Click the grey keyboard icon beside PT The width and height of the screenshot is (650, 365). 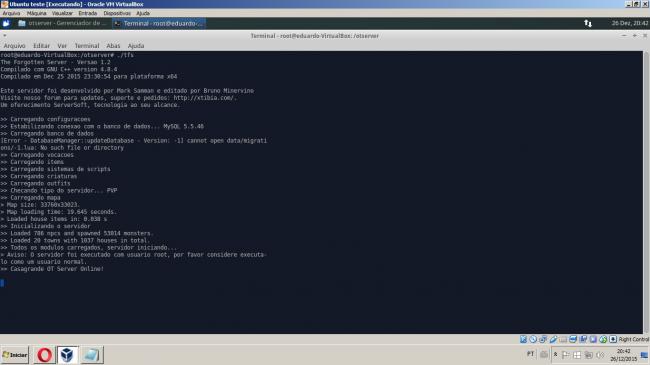(x=543, y=354)
